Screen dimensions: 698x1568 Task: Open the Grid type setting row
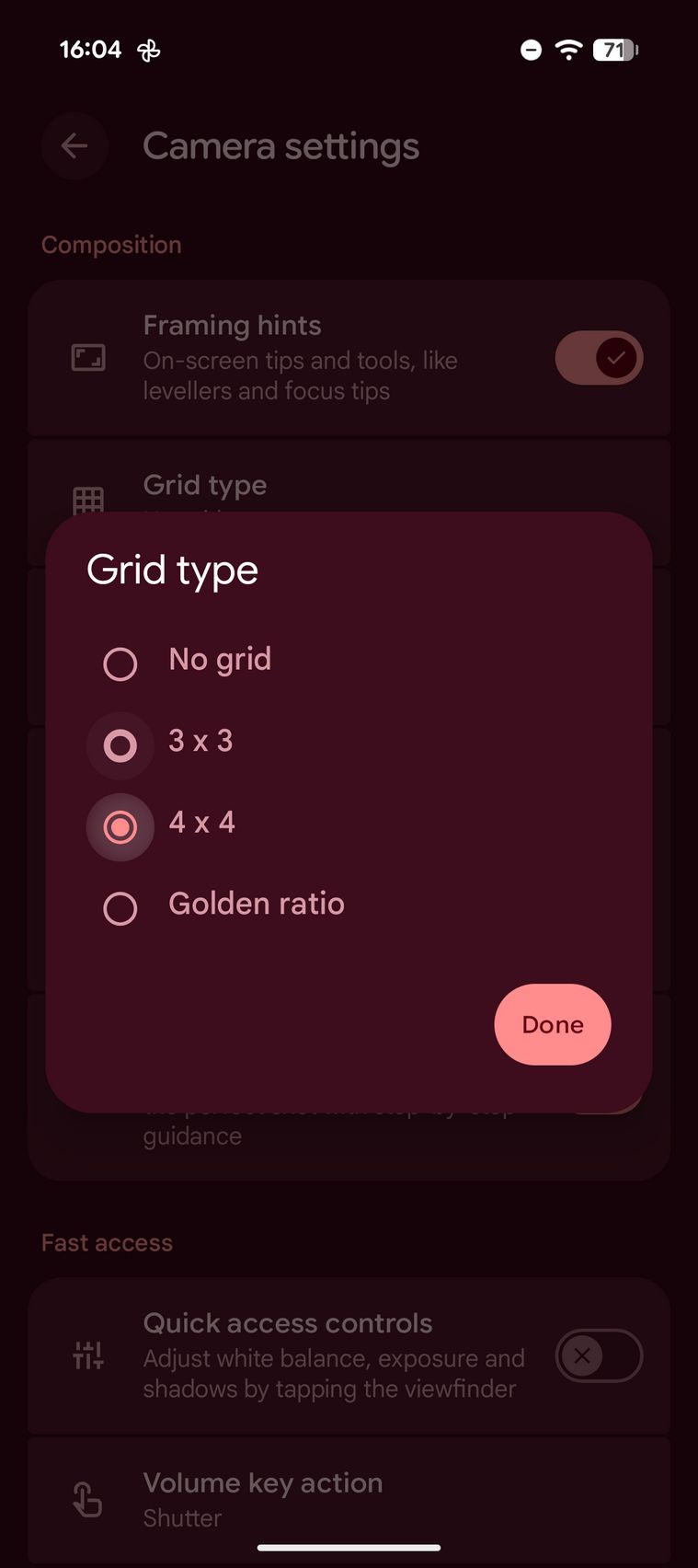click(349, 485)
